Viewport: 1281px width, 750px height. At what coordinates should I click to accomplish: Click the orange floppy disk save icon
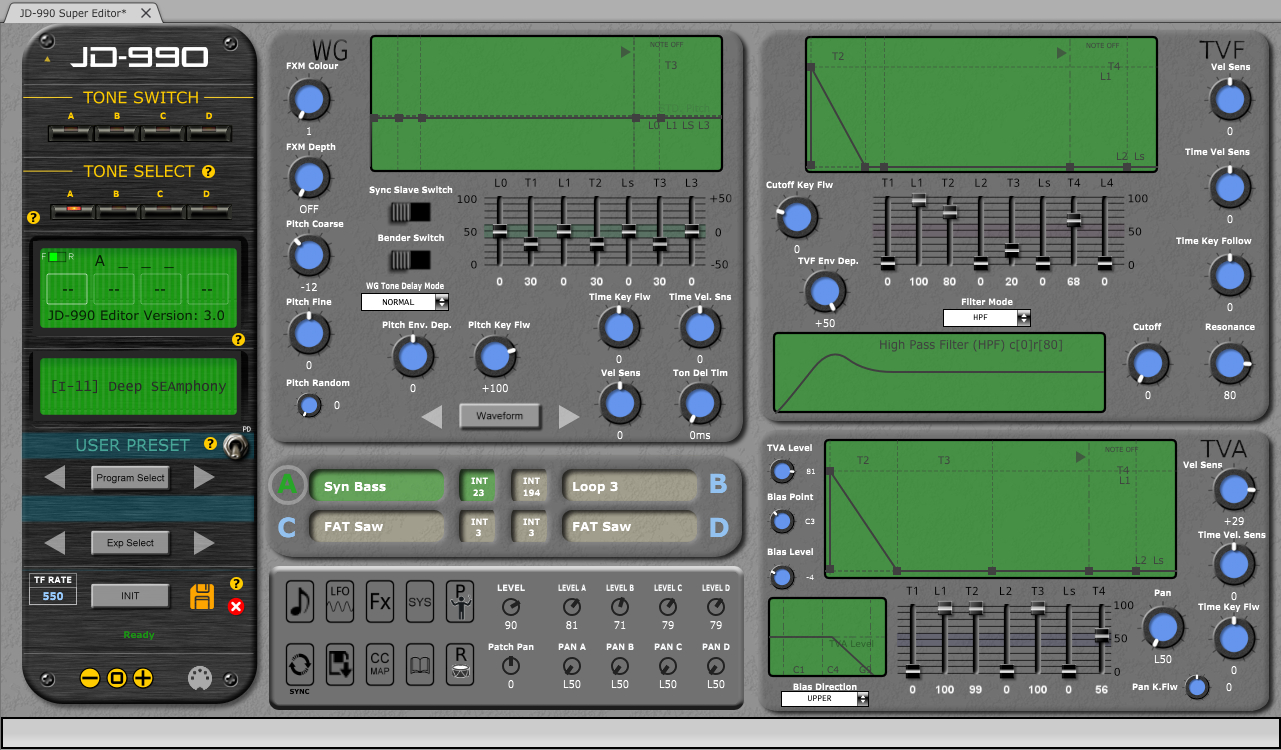203,597
